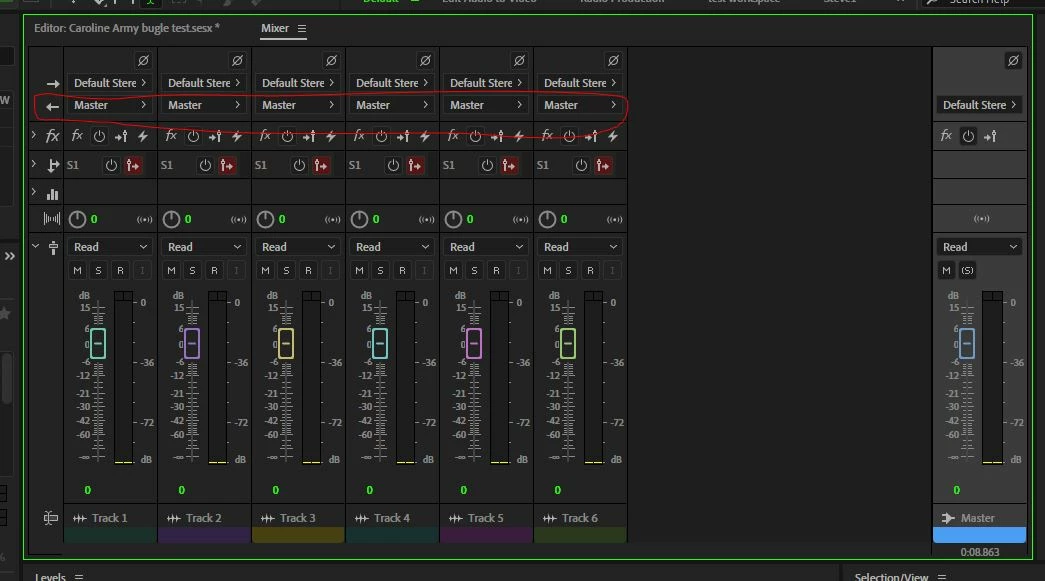The image size is (1045, 581).
Task: Click Track 1 volume value 0
Action: click(87, 490)
